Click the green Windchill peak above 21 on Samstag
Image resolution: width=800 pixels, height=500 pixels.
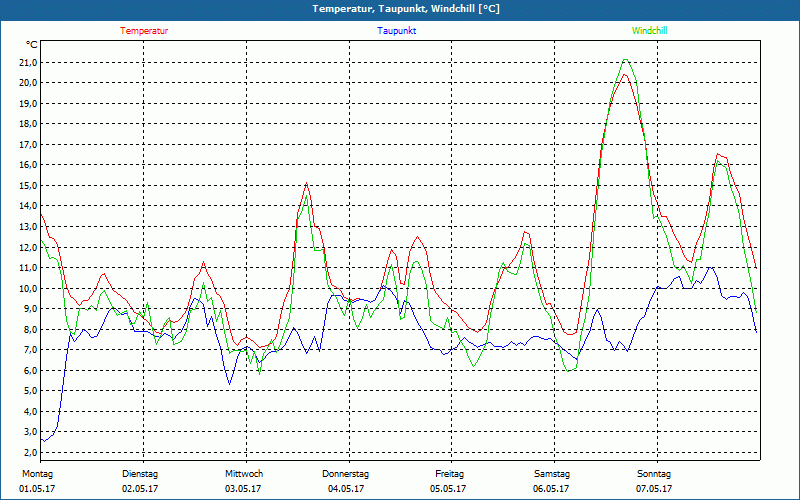point(626,60)
